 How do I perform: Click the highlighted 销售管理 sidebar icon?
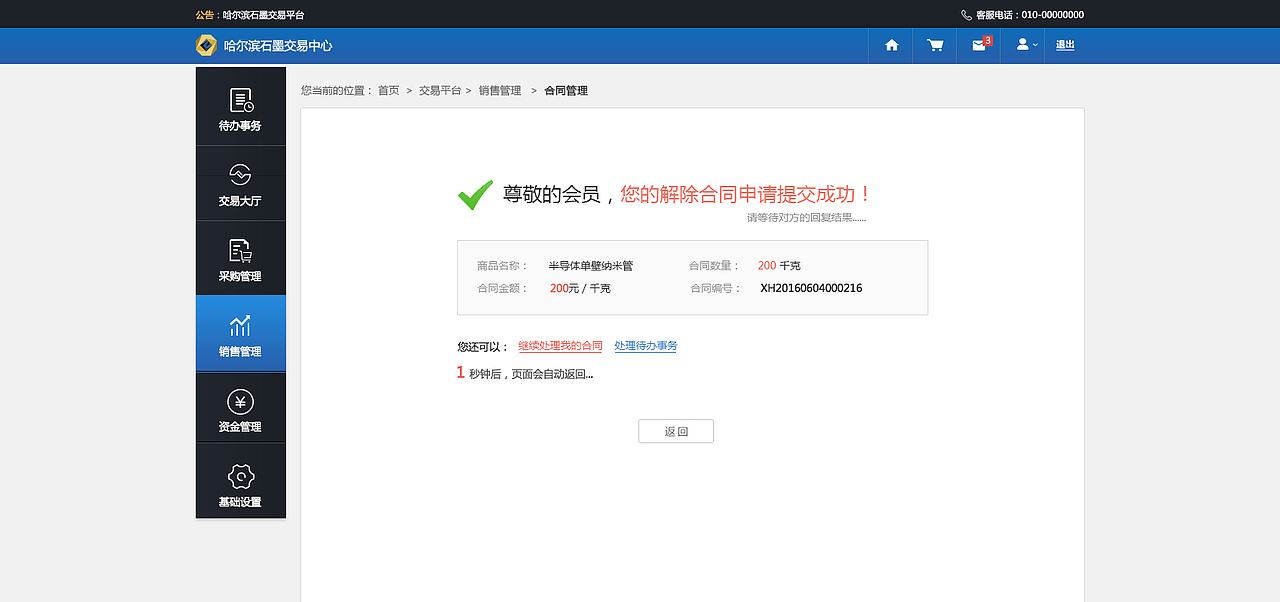[240, 333]
